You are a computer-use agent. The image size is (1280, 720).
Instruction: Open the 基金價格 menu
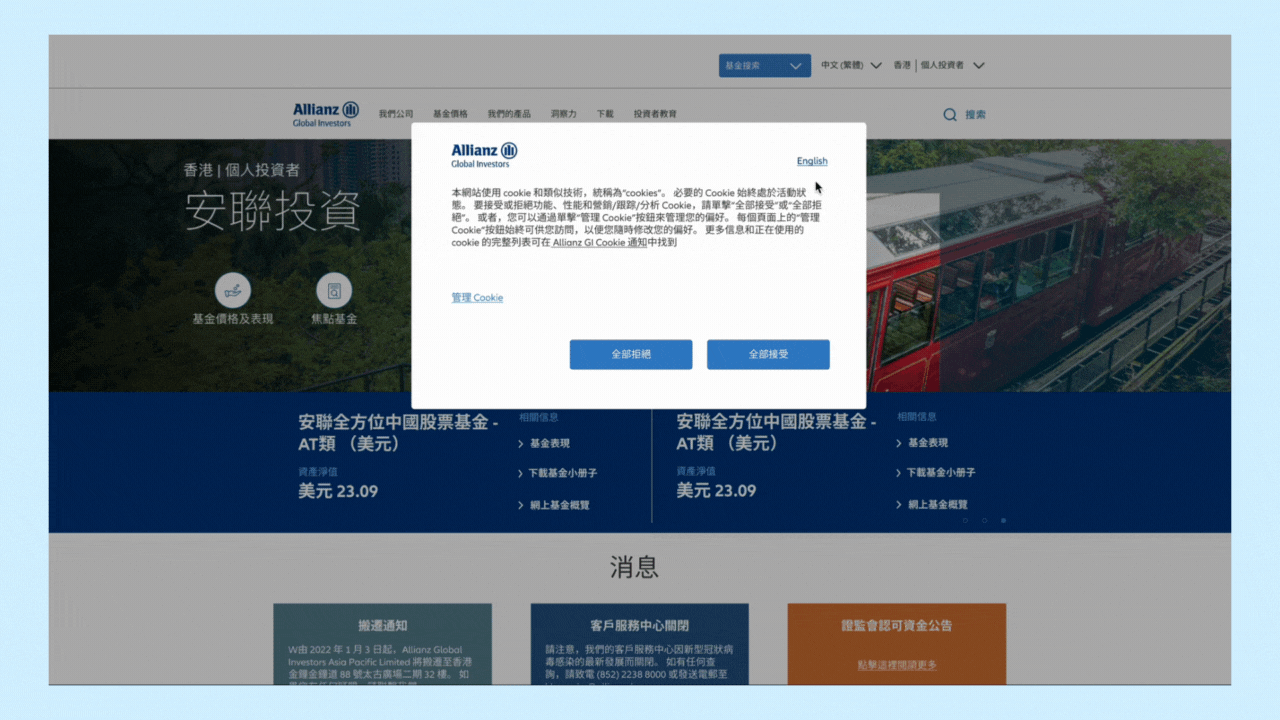coord(450,114)
